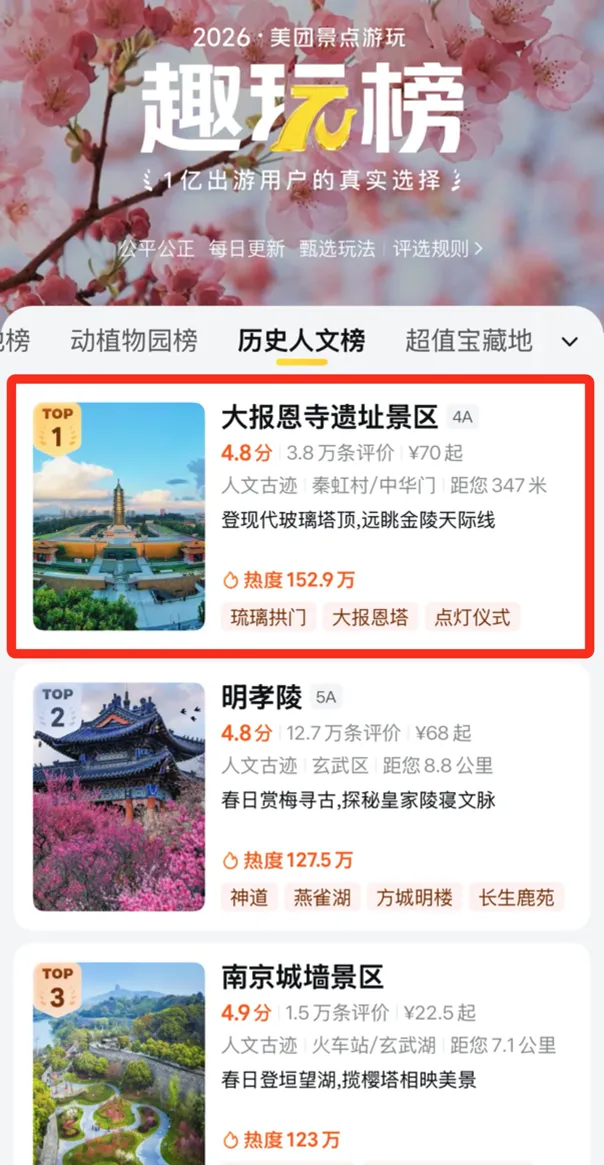
Task: Open the TOP 3 南京城墙 thumbnail
Action: pos(119,1064)
